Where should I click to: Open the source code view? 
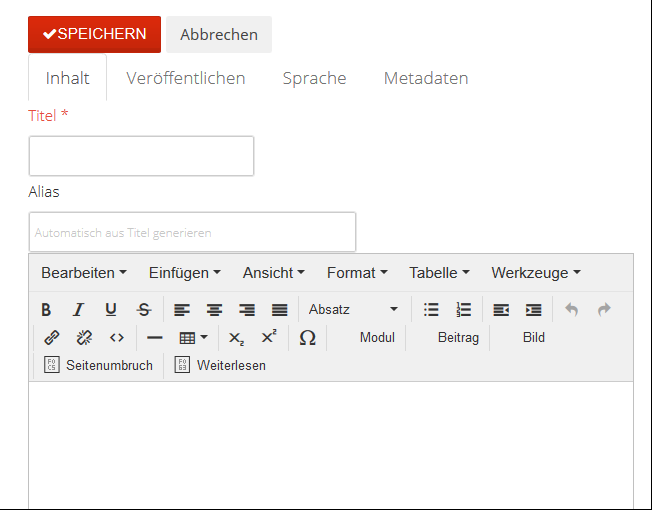click(117, 338)
